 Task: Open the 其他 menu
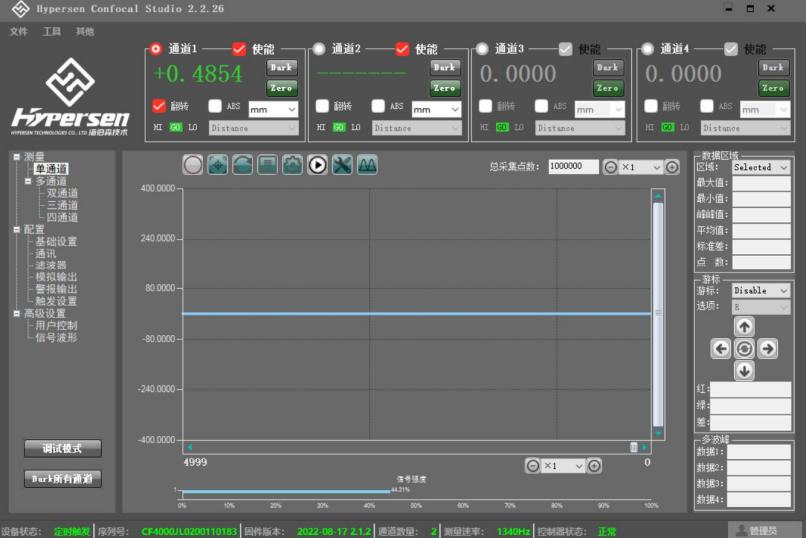pos(85,31)
